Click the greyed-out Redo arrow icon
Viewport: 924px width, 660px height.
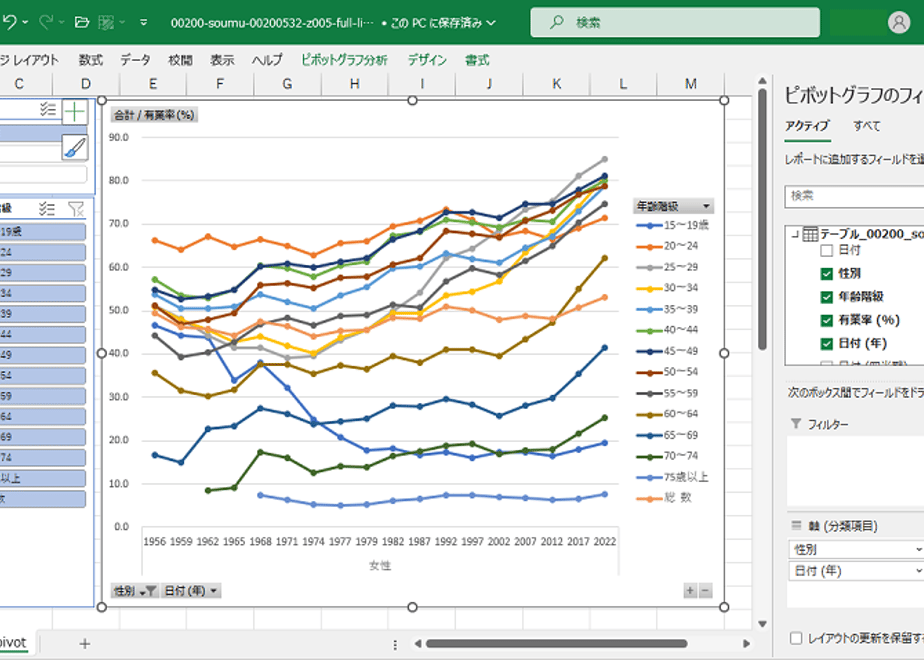[x=46, y=22]
